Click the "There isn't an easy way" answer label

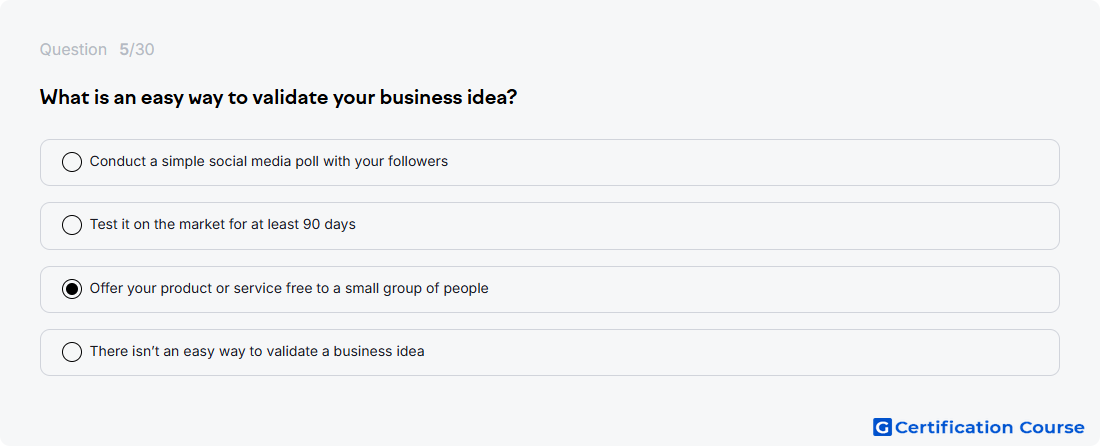coord(257,351)
